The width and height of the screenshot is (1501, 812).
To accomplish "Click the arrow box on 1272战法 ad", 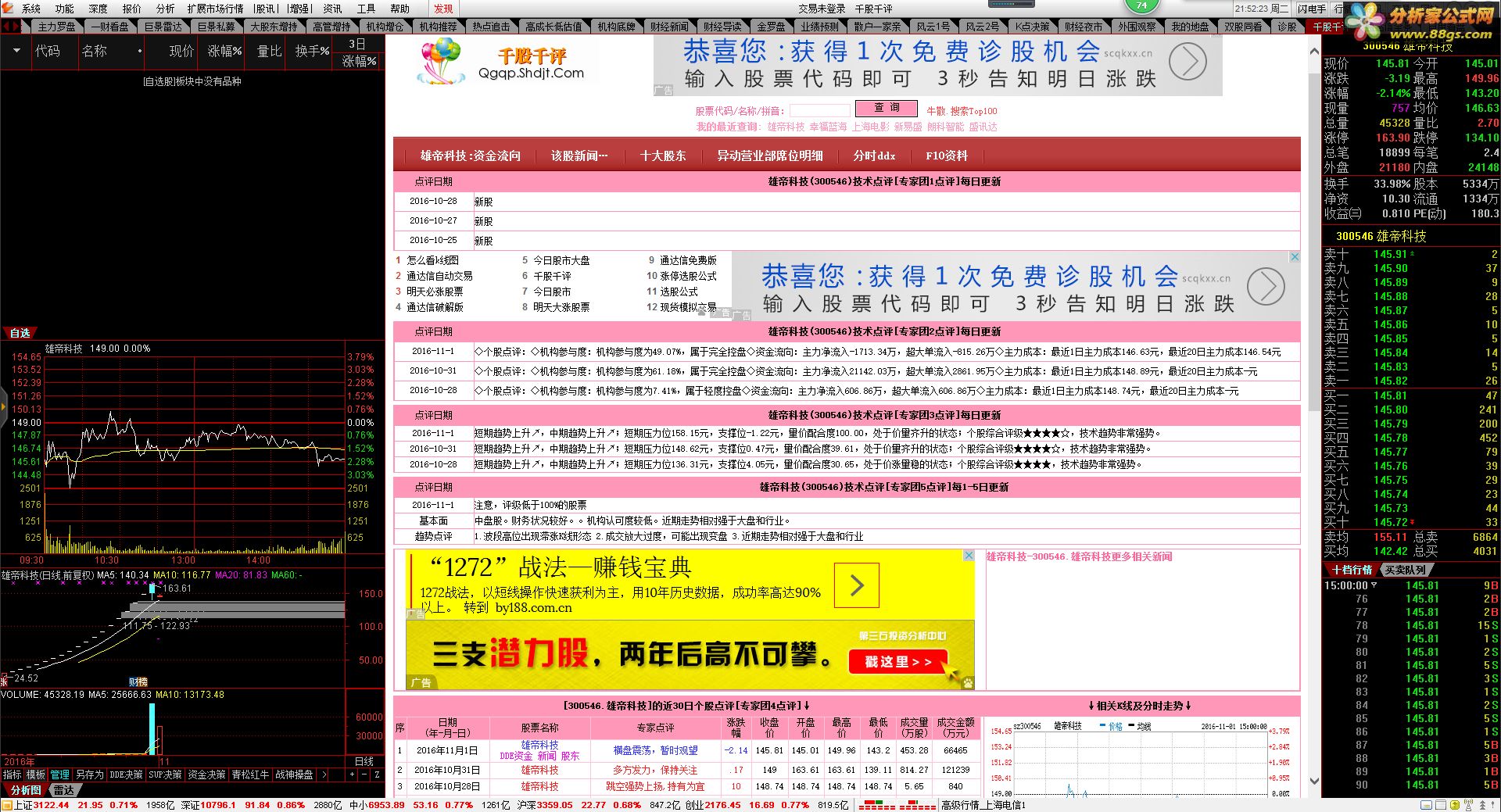I will 857,585.
